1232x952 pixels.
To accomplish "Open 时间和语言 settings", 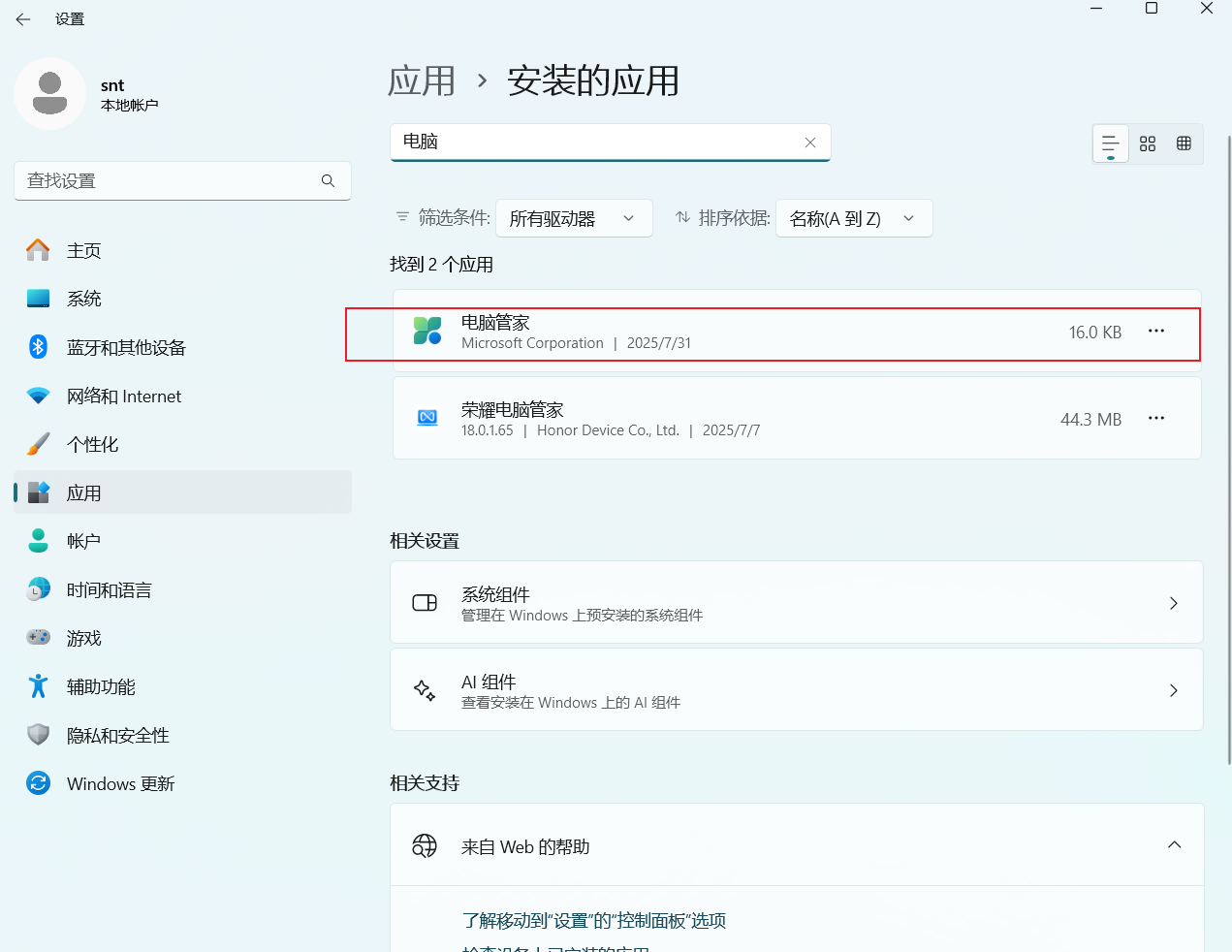I will (x=182, y=589).
